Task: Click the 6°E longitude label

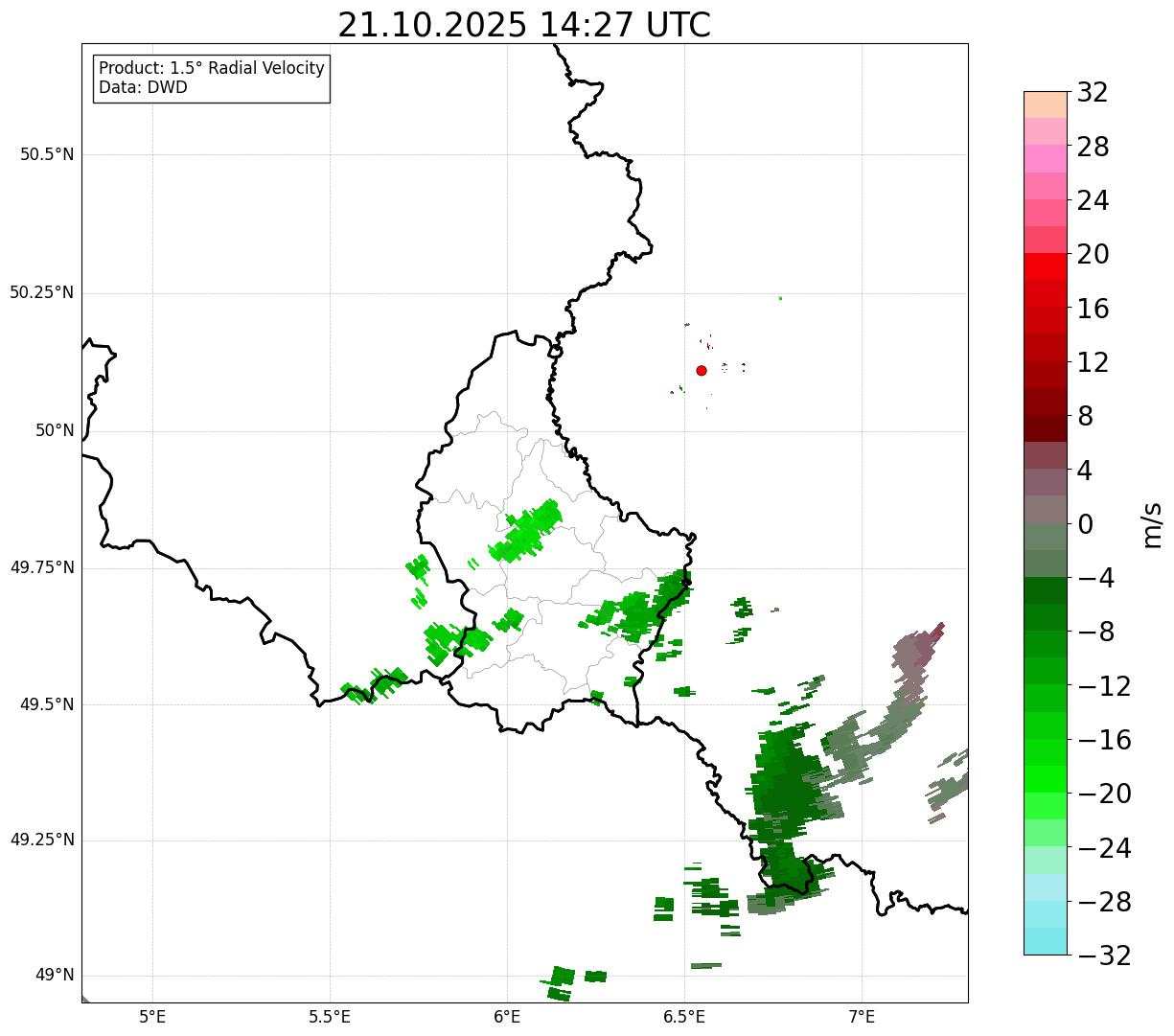Action: 507,1016
